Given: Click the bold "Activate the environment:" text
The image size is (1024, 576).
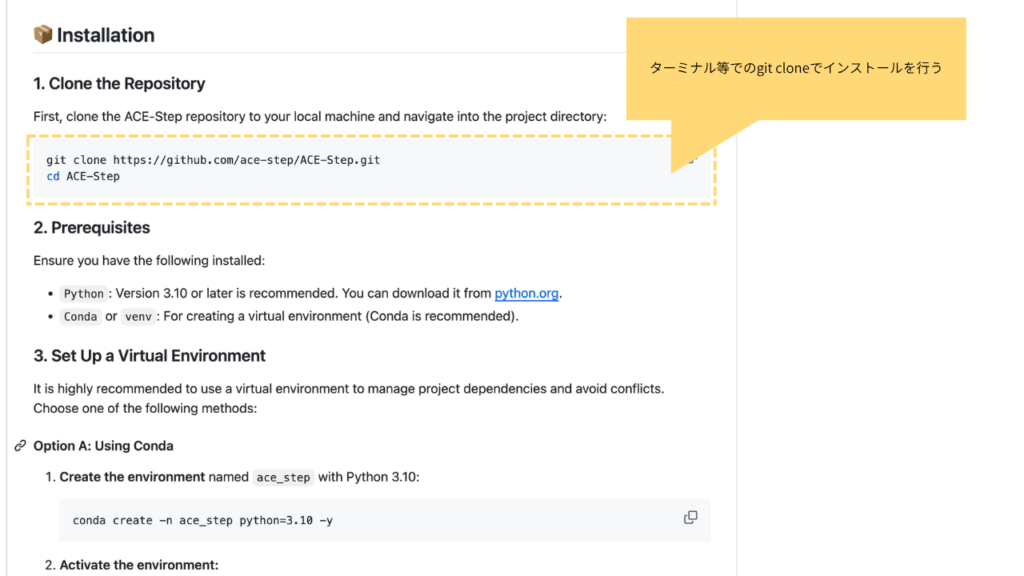Looking at the screenshot, I should 138,565.
